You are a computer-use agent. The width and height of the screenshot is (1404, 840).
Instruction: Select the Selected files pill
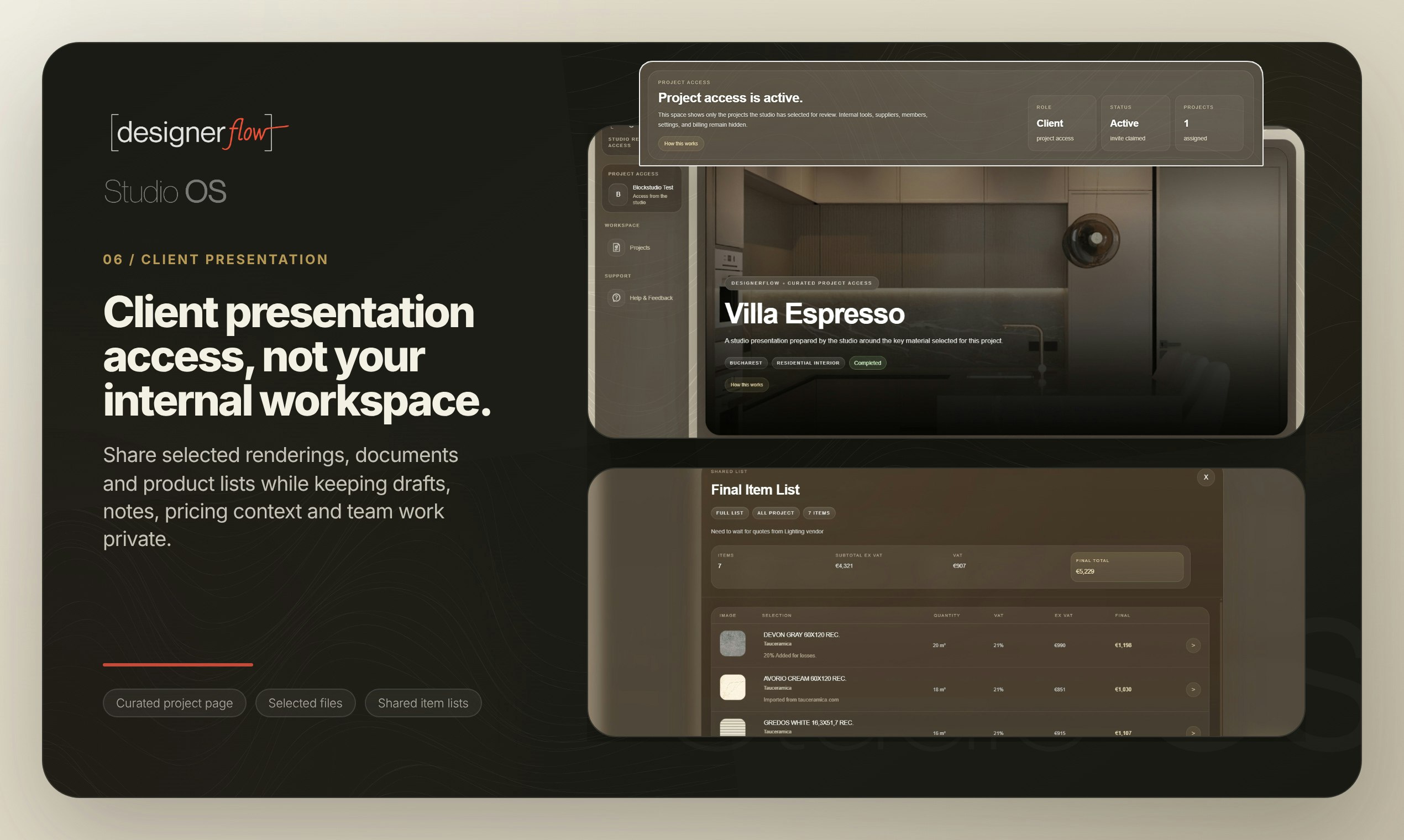tap(305, 703)
